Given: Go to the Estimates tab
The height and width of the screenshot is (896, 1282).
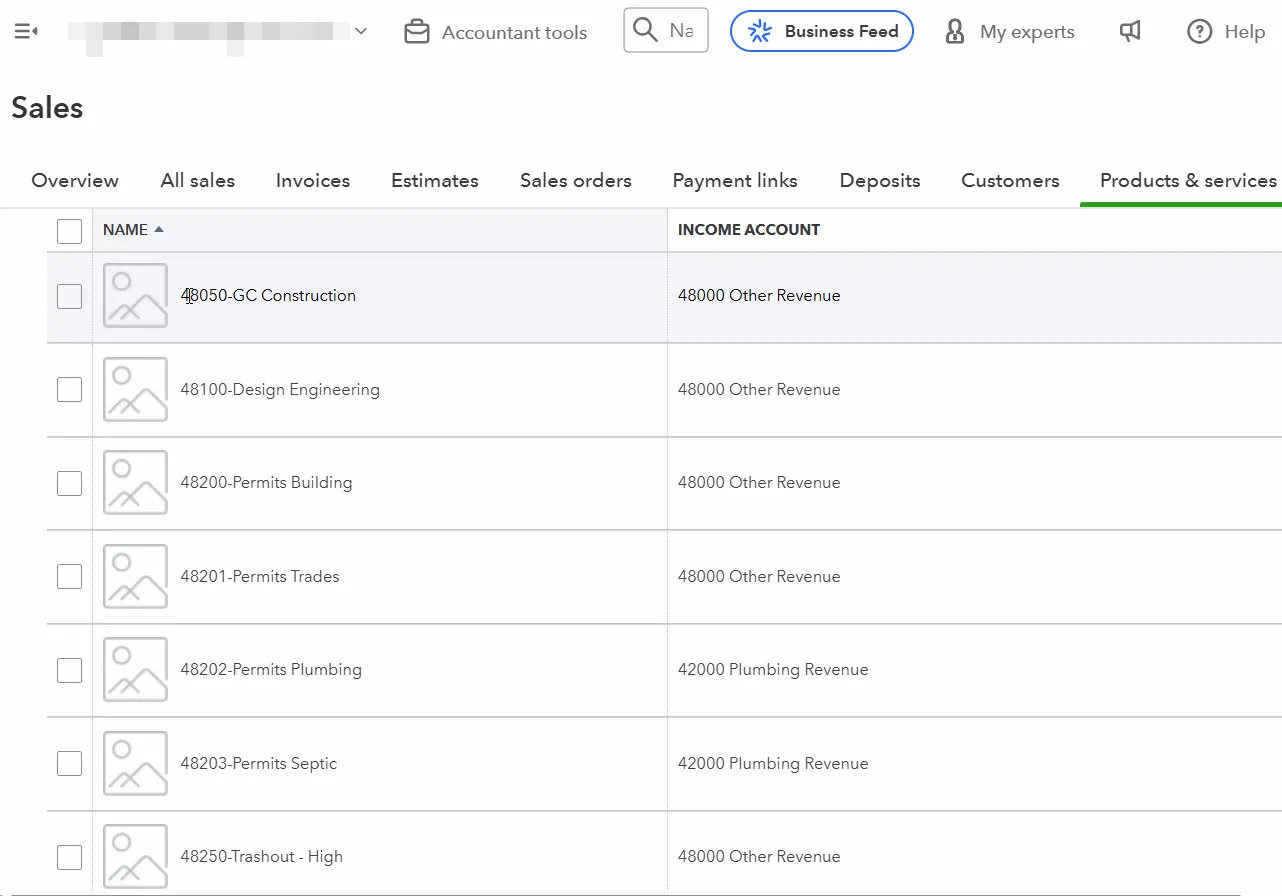Looking at the screenshot, I should click(x=434, y=181).
